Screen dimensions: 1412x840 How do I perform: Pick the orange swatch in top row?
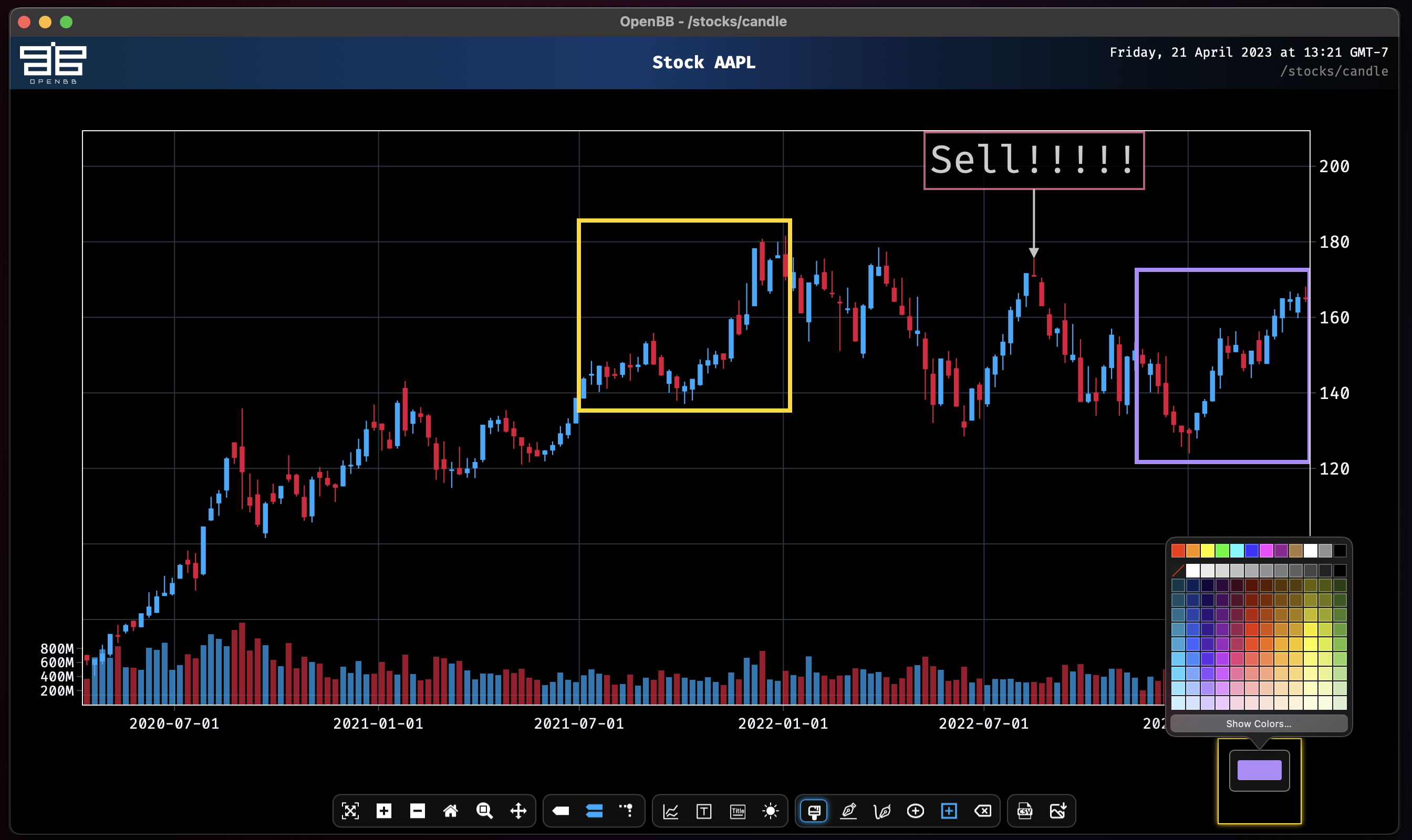click(x=1193, y=551)
